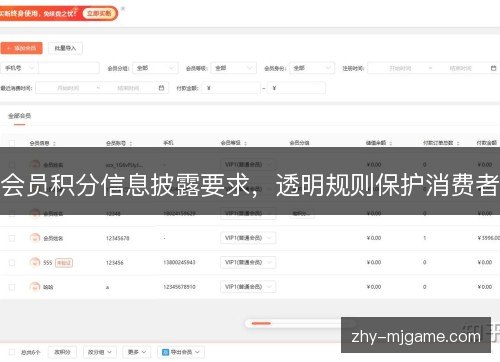Click the calendar icon in 最近消费时间 range
Viewport: 500px width, 362px height.
[x=161, y=88]
